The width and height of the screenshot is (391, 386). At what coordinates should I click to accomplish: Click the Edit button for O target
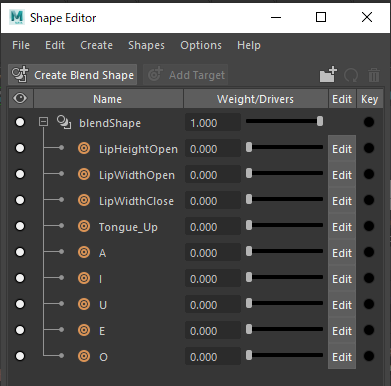[x=342, y=357]
